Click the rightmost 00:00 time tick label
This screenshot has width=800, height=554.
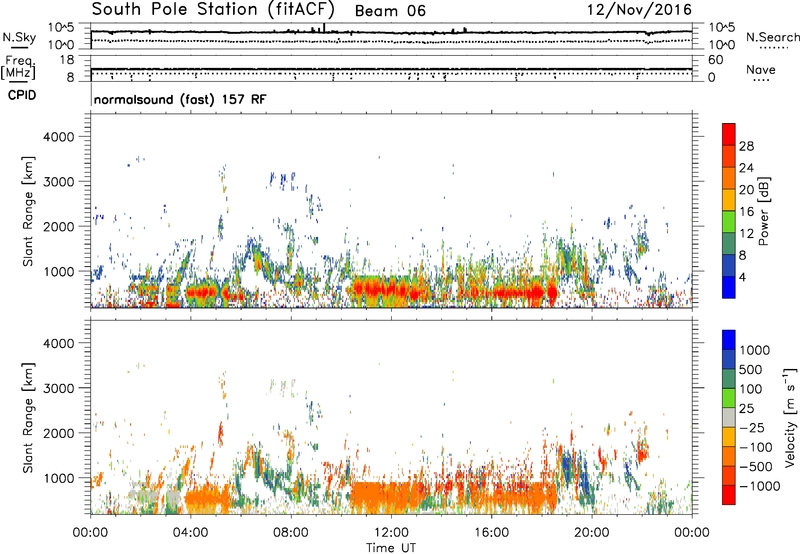(x=692, y=533)
